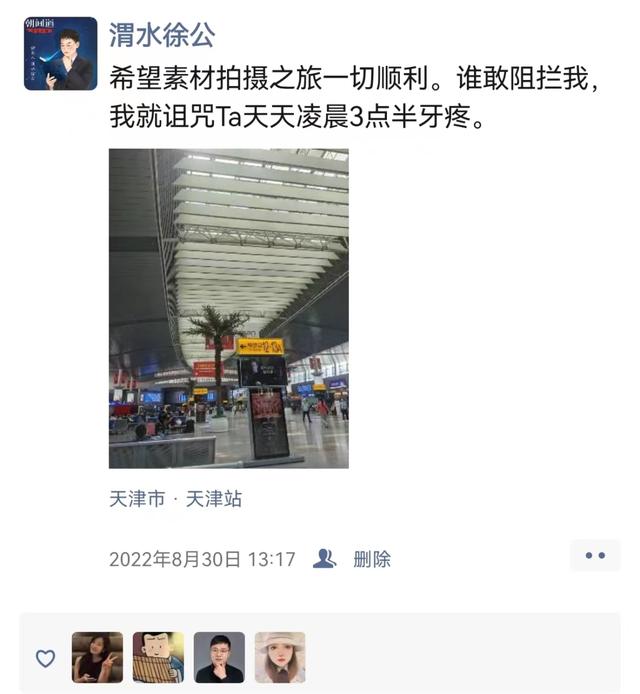
Task: Tap the heart like icon
Action: pyautogui.click(x=45, y=659)
